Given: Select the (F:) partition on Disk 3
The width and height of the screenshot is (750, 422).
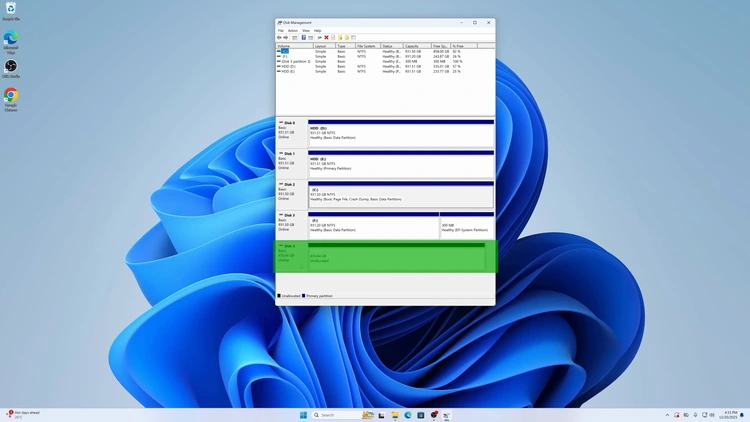Looking at the screenshot, I should 374,226.
